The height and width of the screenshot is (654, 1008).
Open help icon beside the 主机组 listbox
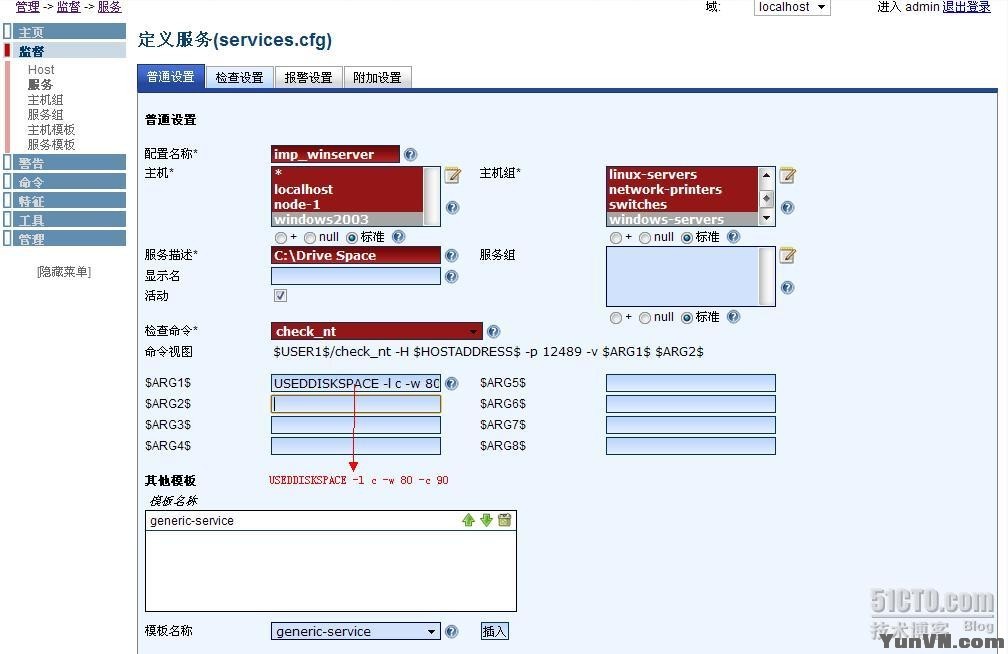coord(788,208)
